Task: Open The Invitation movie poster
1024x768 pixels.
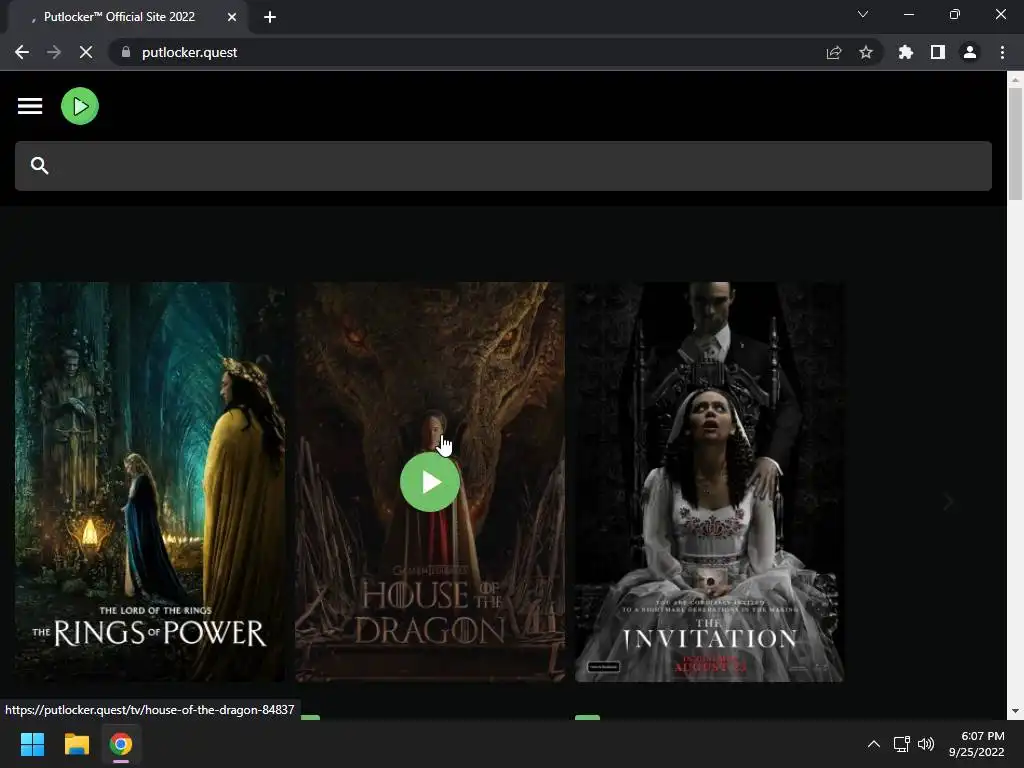Action: tap(709, 482)
